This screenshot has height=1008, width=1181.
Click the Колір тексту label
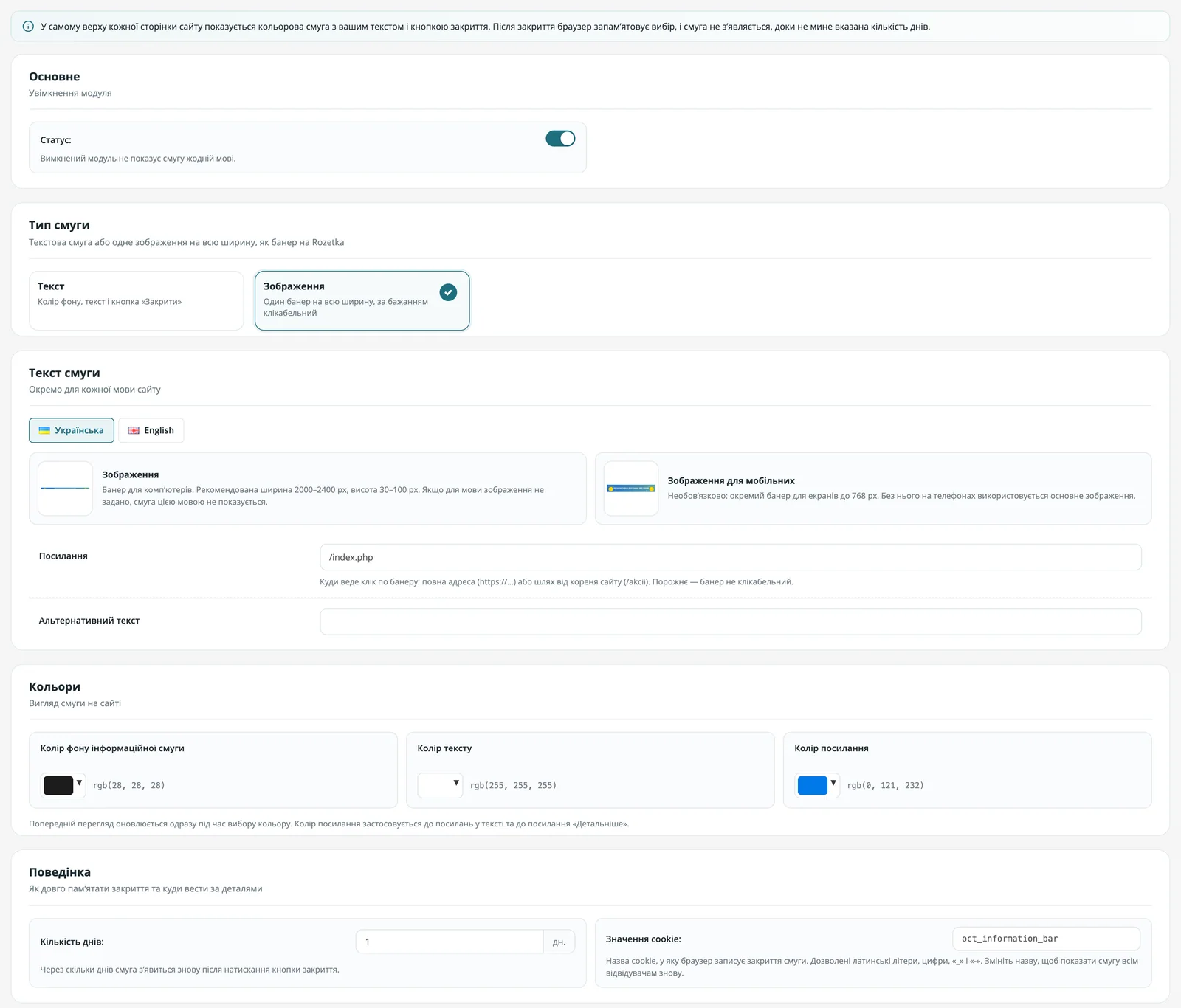[x=444, y=748]
